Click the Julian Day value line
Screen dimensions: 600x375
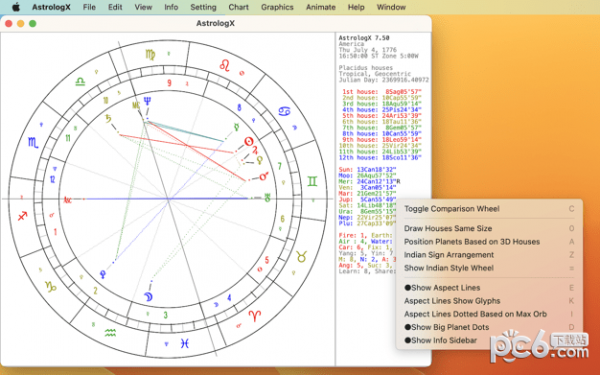(x=384, y=80)
